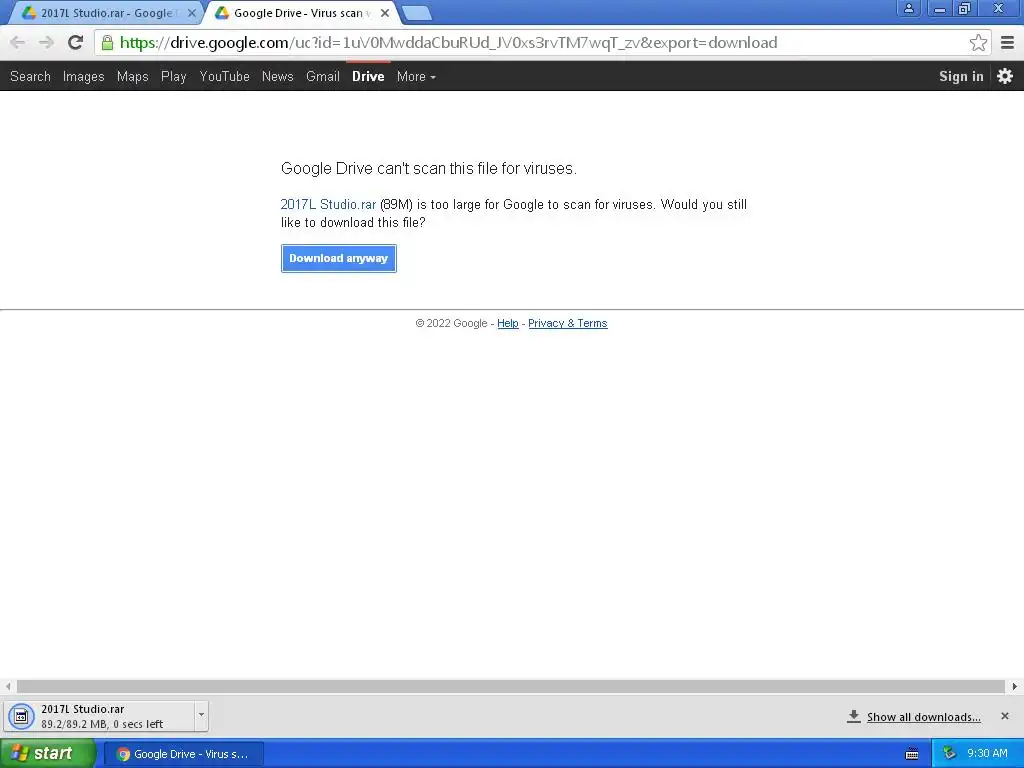Go forward with the forward arrow
This screenshot has width=1024, height=768.
pyautogui.click(x=46, y=42)
